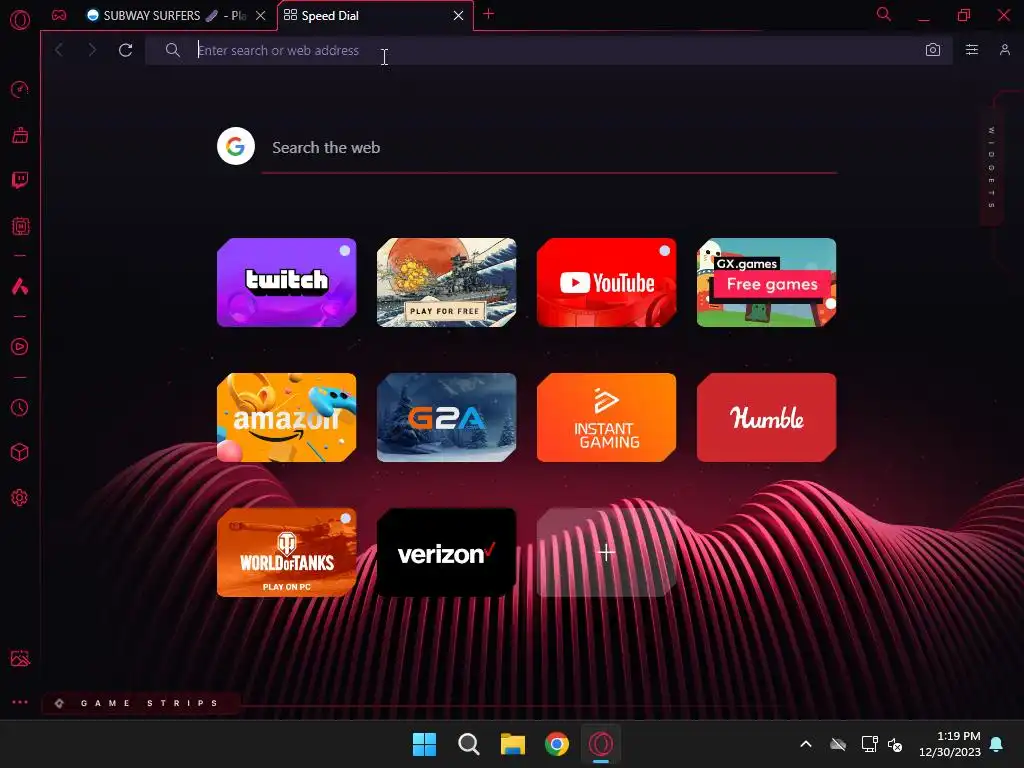
Task: Close the Speed Dial tab
Action: click(458, 16)
